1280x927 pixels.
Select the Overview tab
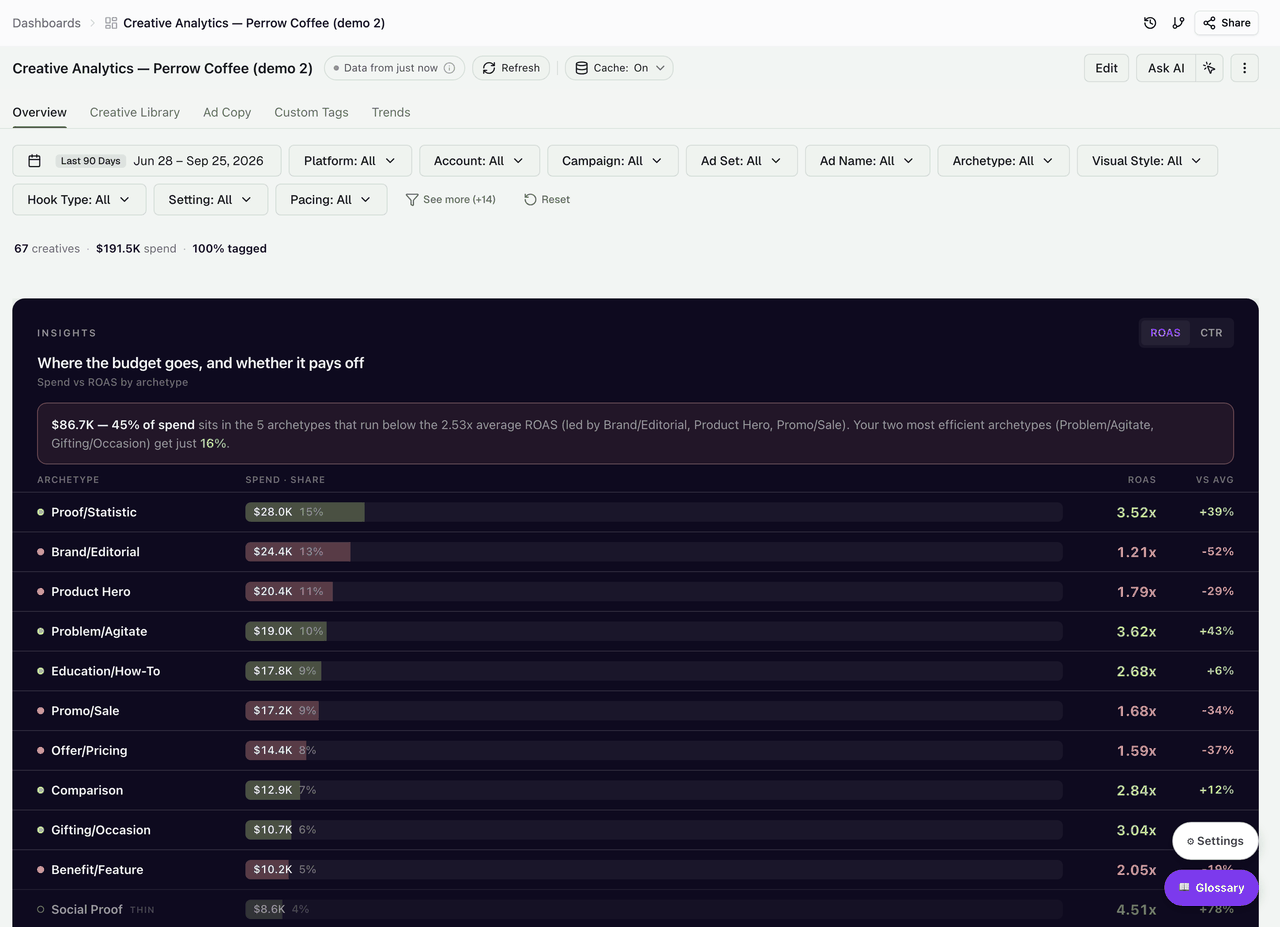coord(40,112)
